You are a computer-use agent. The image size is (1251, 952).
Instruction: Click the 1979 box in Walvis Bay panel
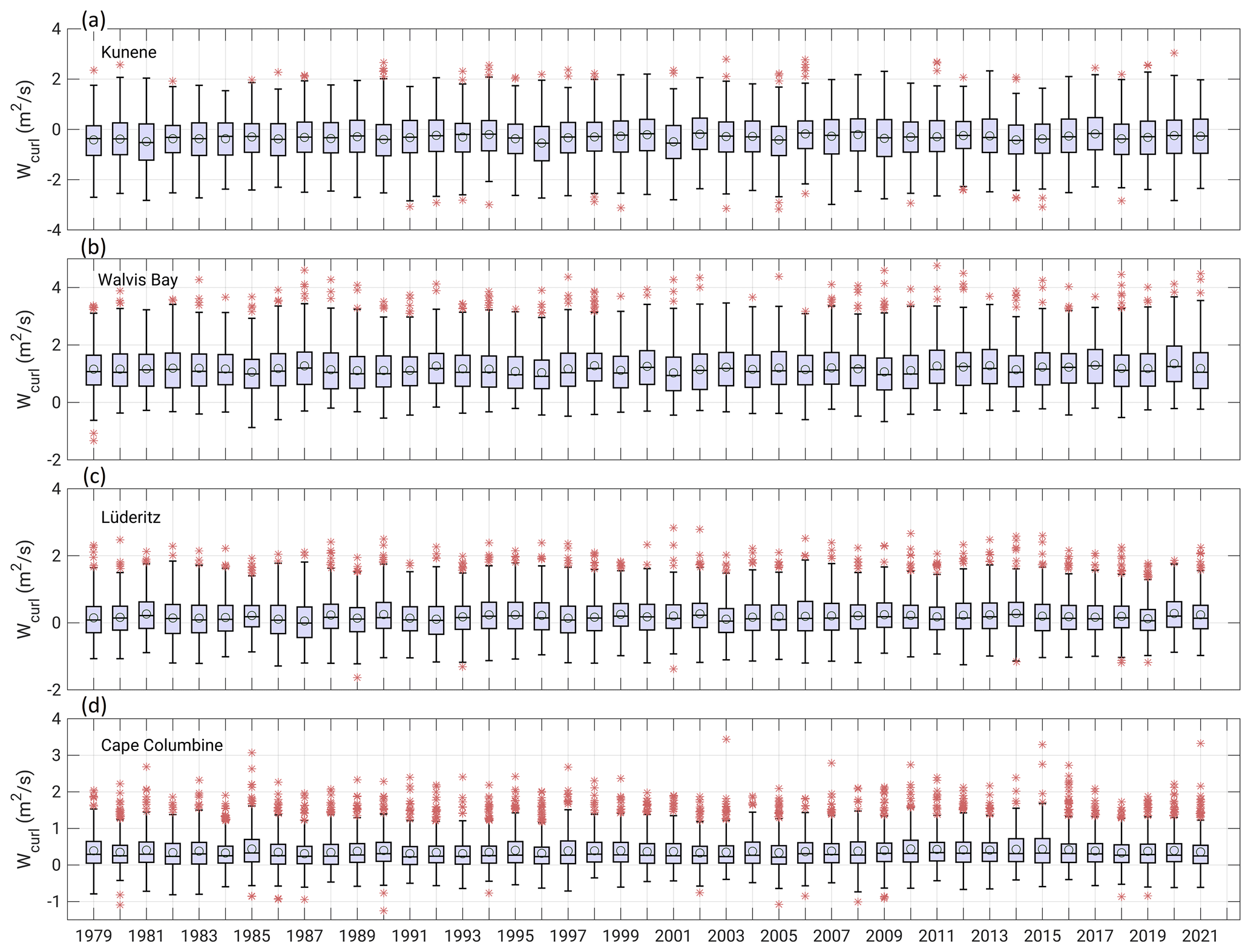(x=93, y=370)
